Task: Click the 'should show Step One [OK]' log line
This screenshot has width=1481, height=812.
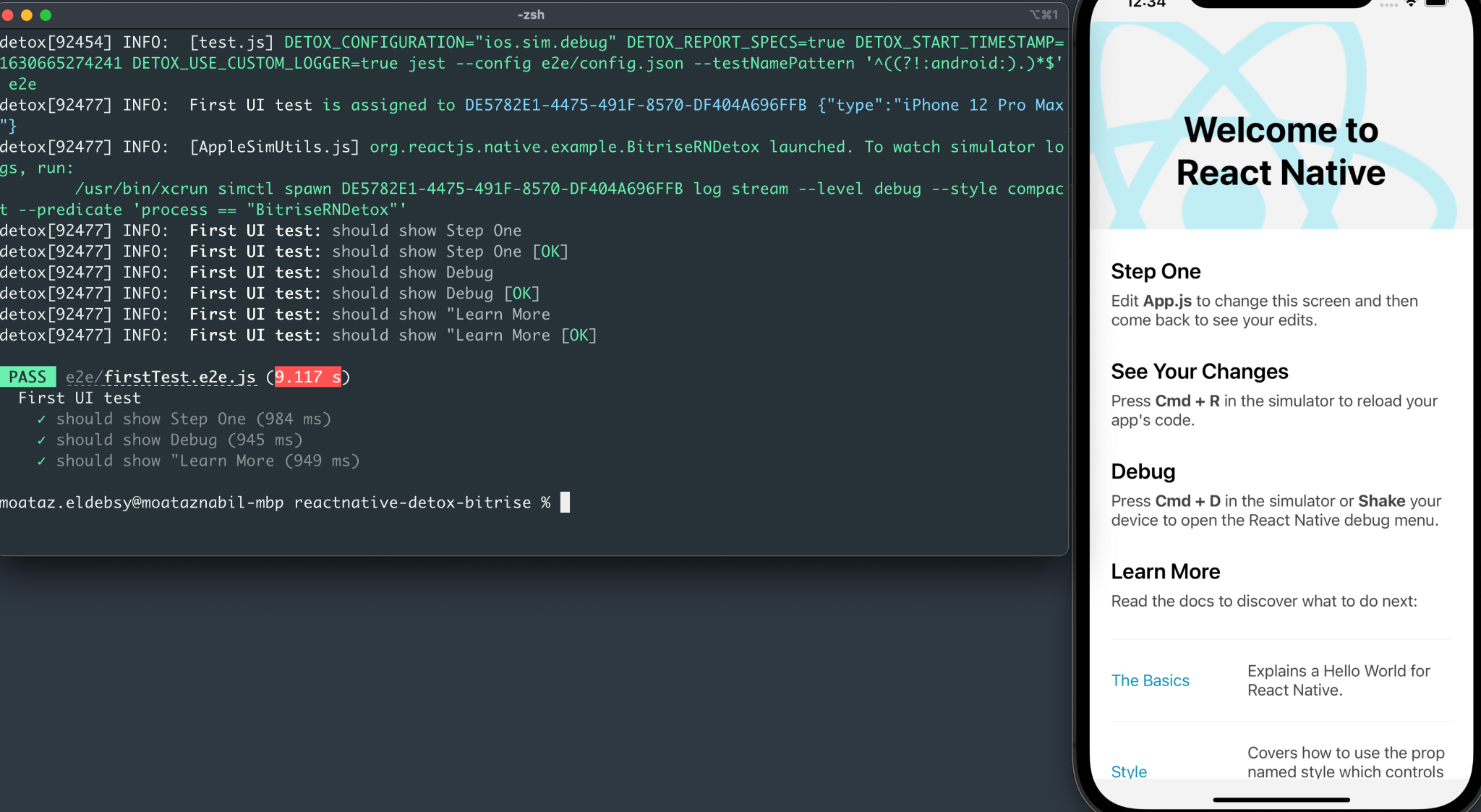Action: pyautogui.click(x=284, y=251)
